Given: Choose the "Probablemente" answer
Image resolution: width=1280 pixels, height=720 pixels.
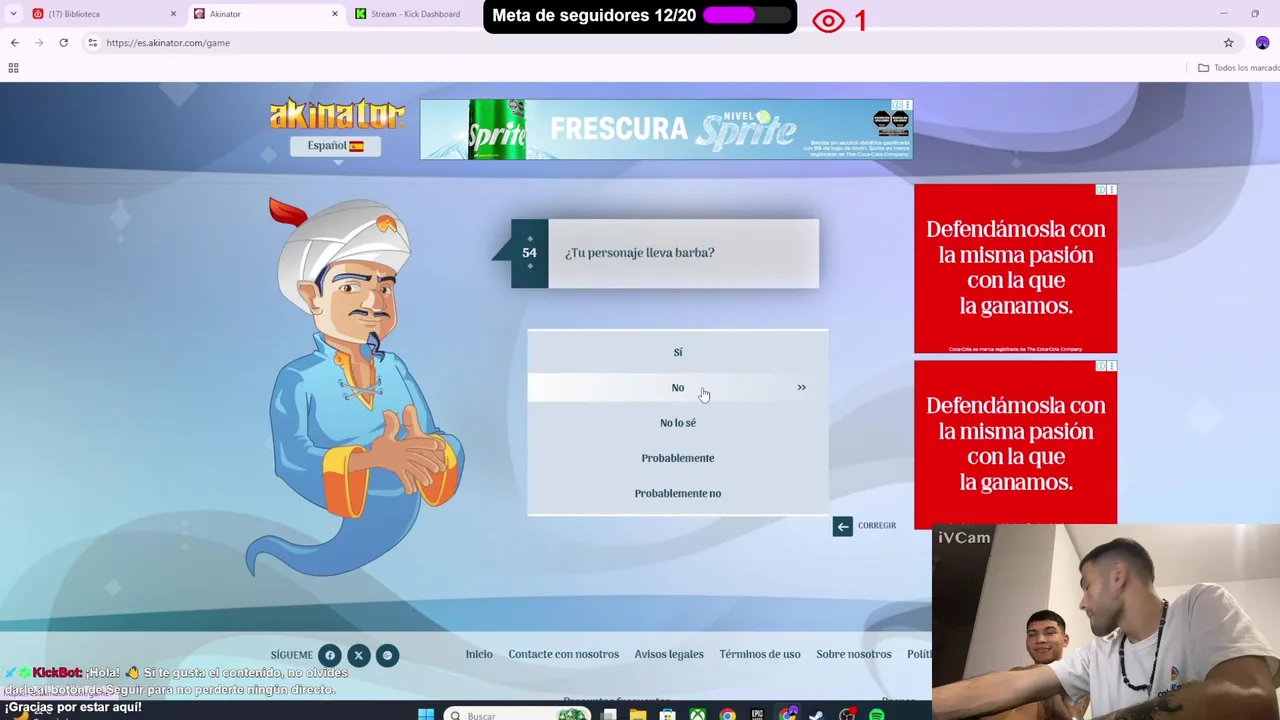Looking at the screenshot, I should click(x=677, y=458).
